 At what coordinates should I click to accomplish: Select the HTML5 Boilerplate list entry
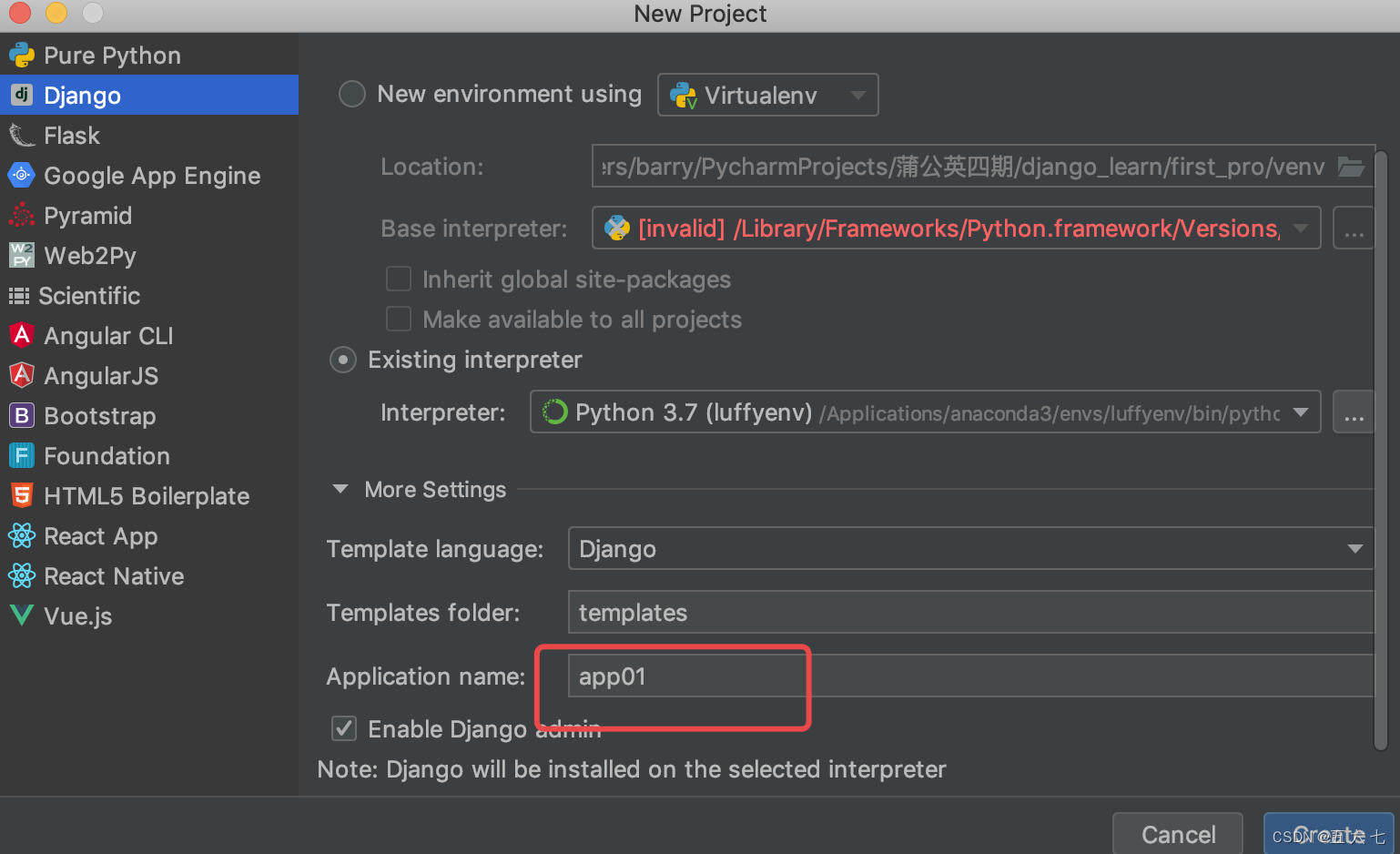[x=149, y=495]
